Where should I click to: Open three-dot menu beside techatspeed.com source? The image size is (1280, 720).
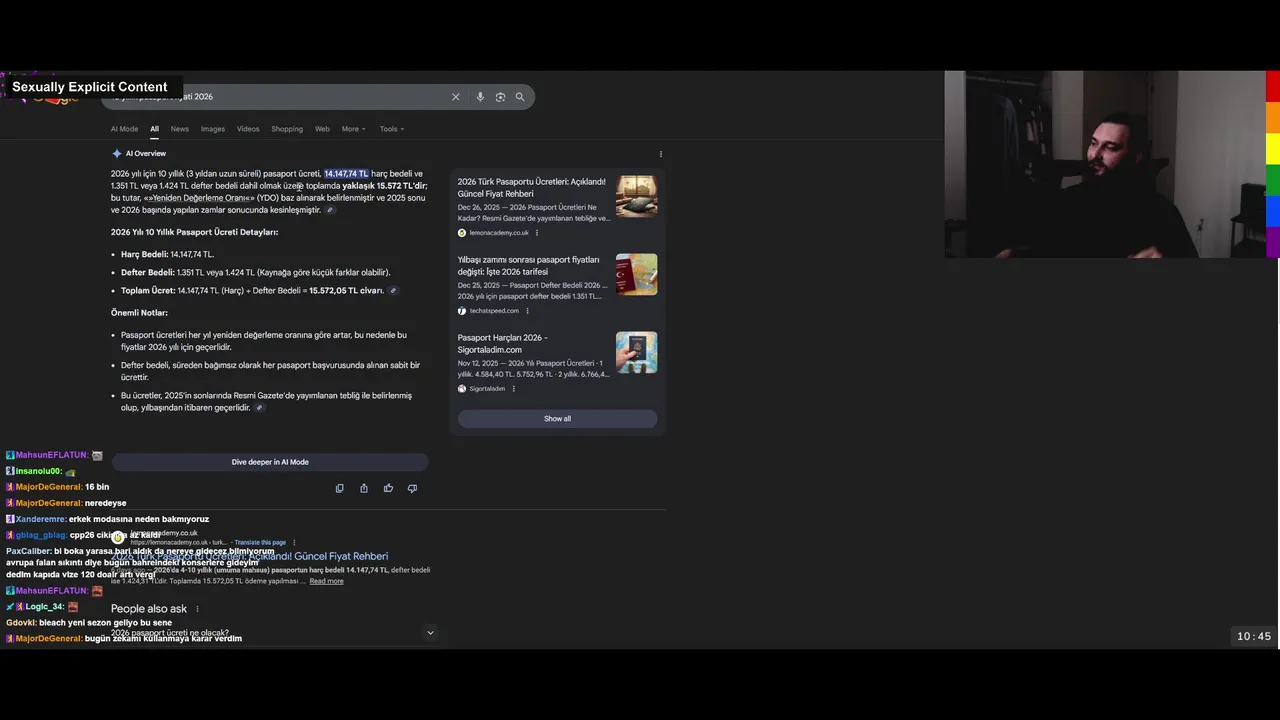click(527, 311)
